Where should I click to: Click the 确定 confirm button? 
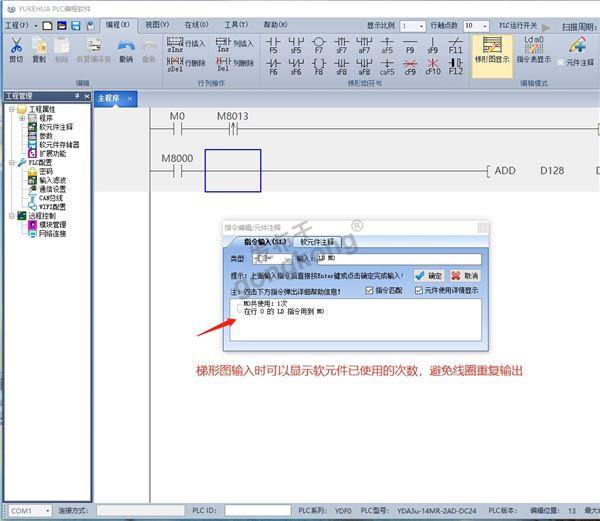click(428, 275)
